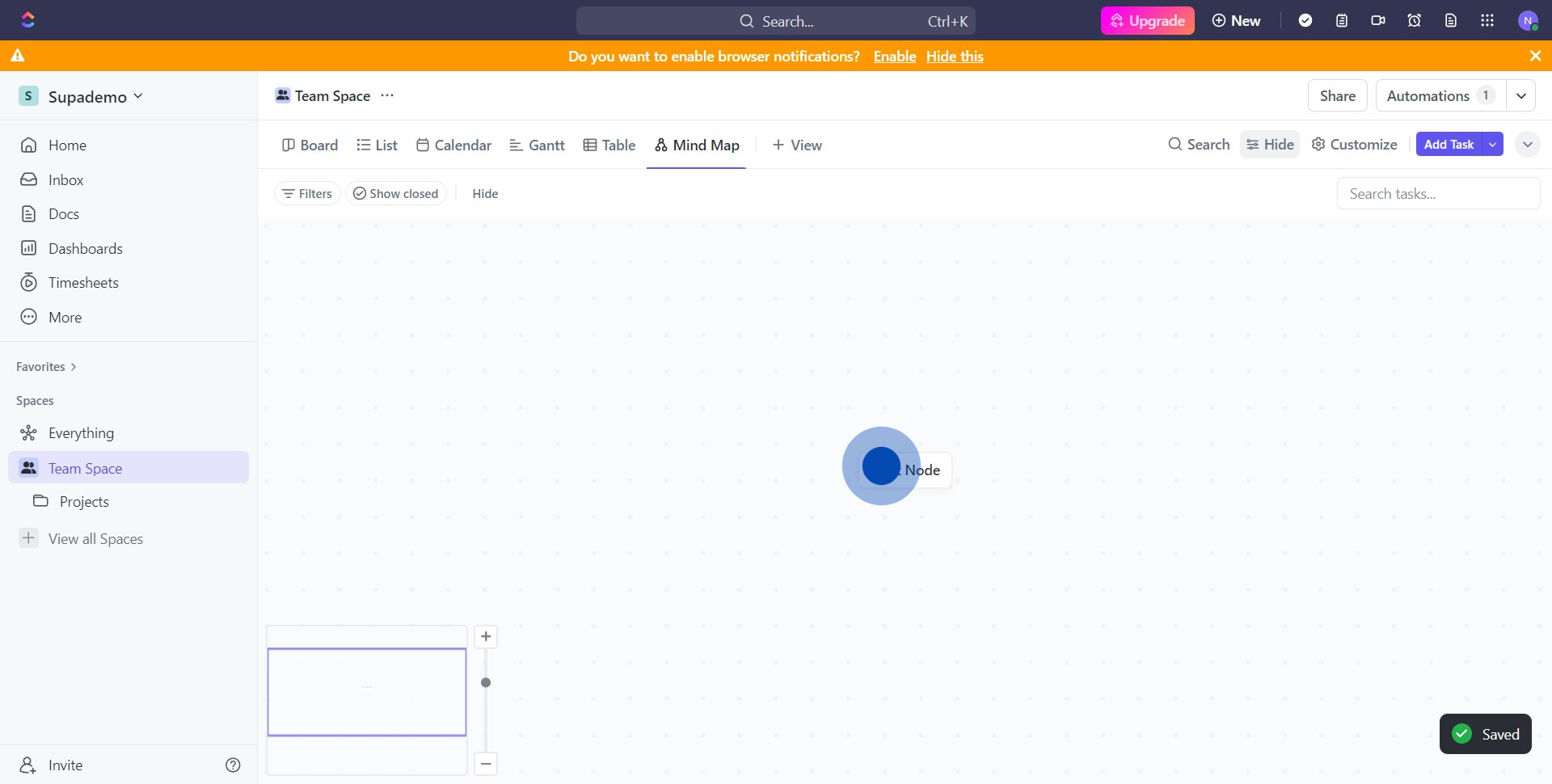Screen dimensions: 1552x784
Task: Toggle Show closed tasks
Action: point(396,193)
